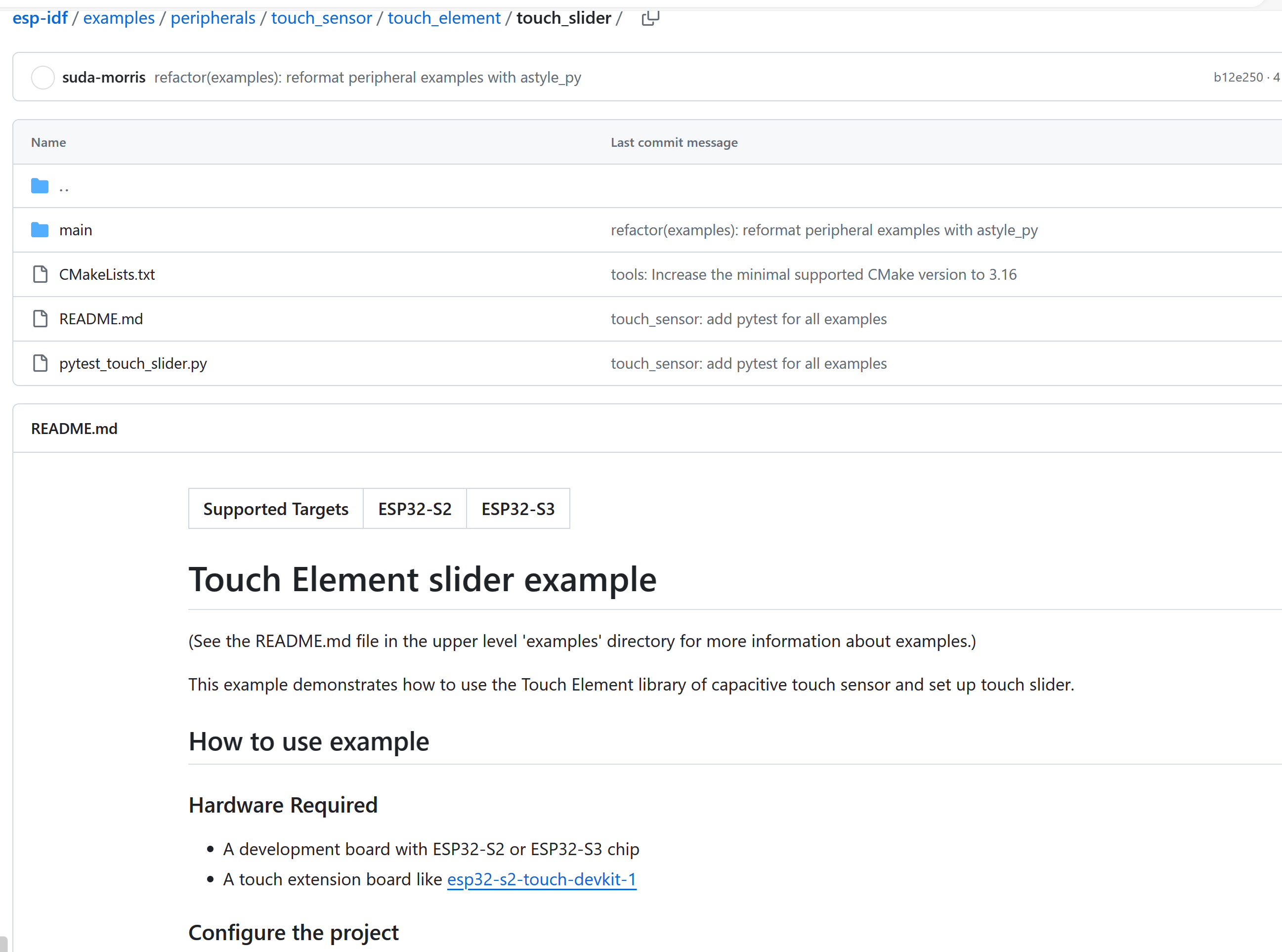
Task: Follow the esp32-s2-touch-devkit-1 link
Action: (541, 879)
